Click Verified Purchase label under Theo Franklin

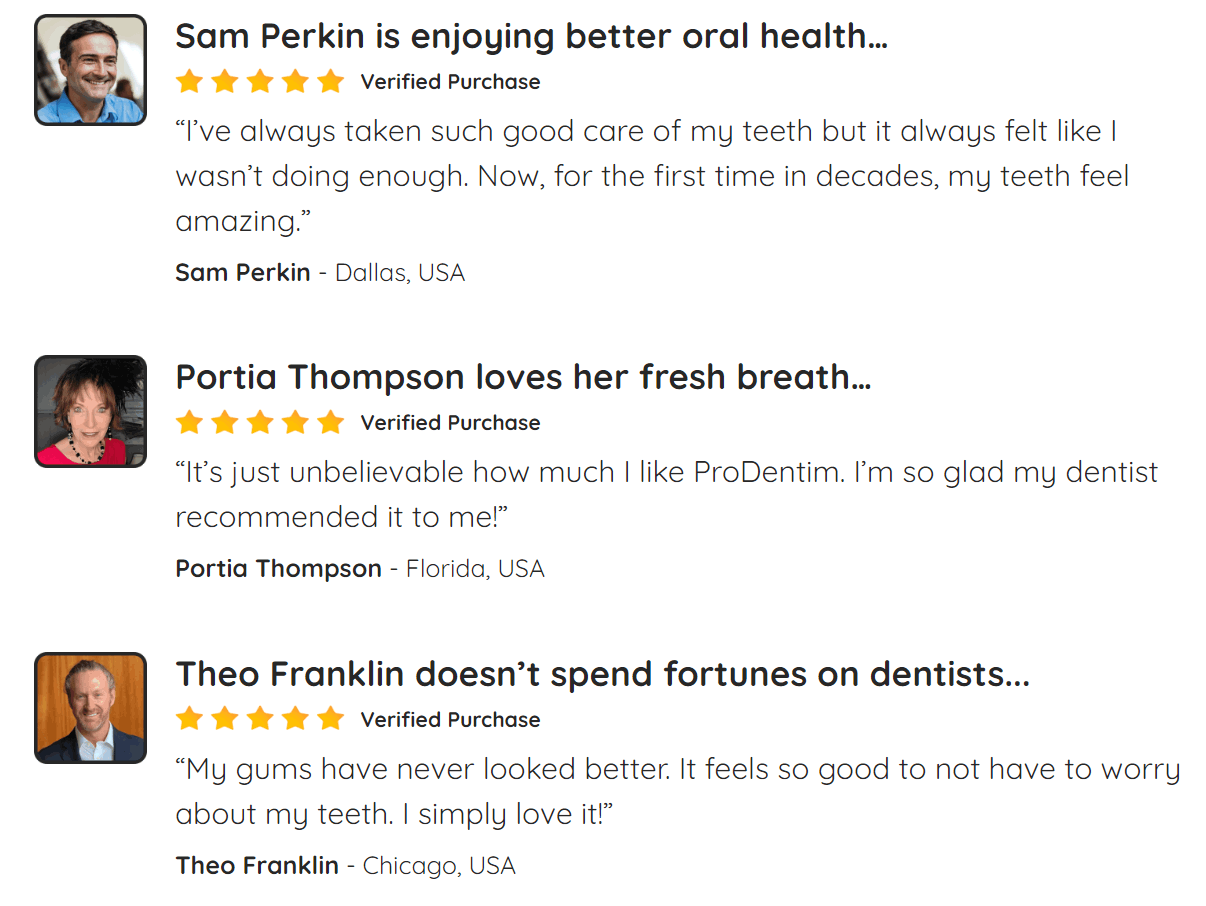pos(450,720)
